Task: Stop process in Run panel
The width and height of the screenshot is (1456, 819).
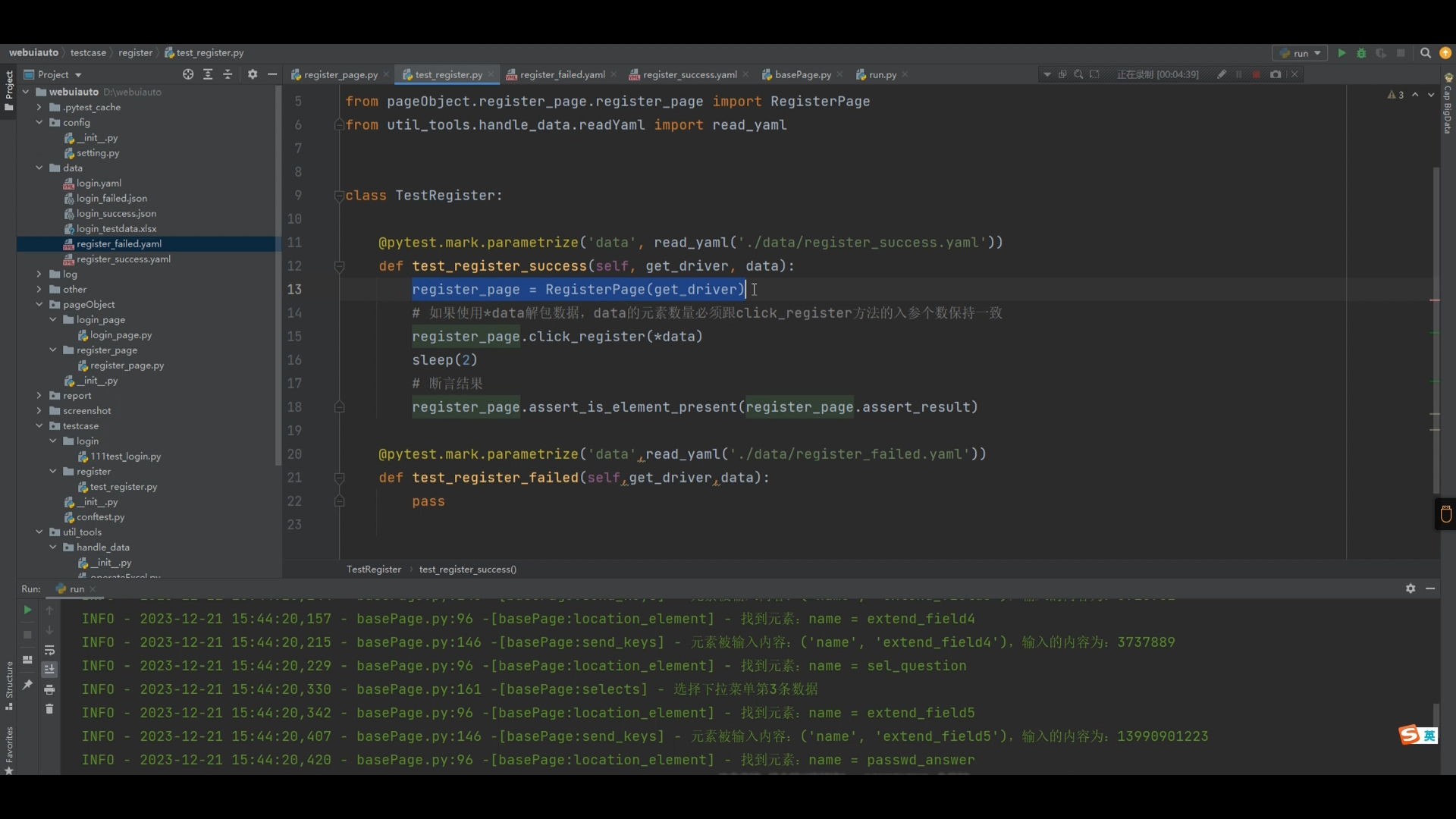Action: (x=27, y=635)
